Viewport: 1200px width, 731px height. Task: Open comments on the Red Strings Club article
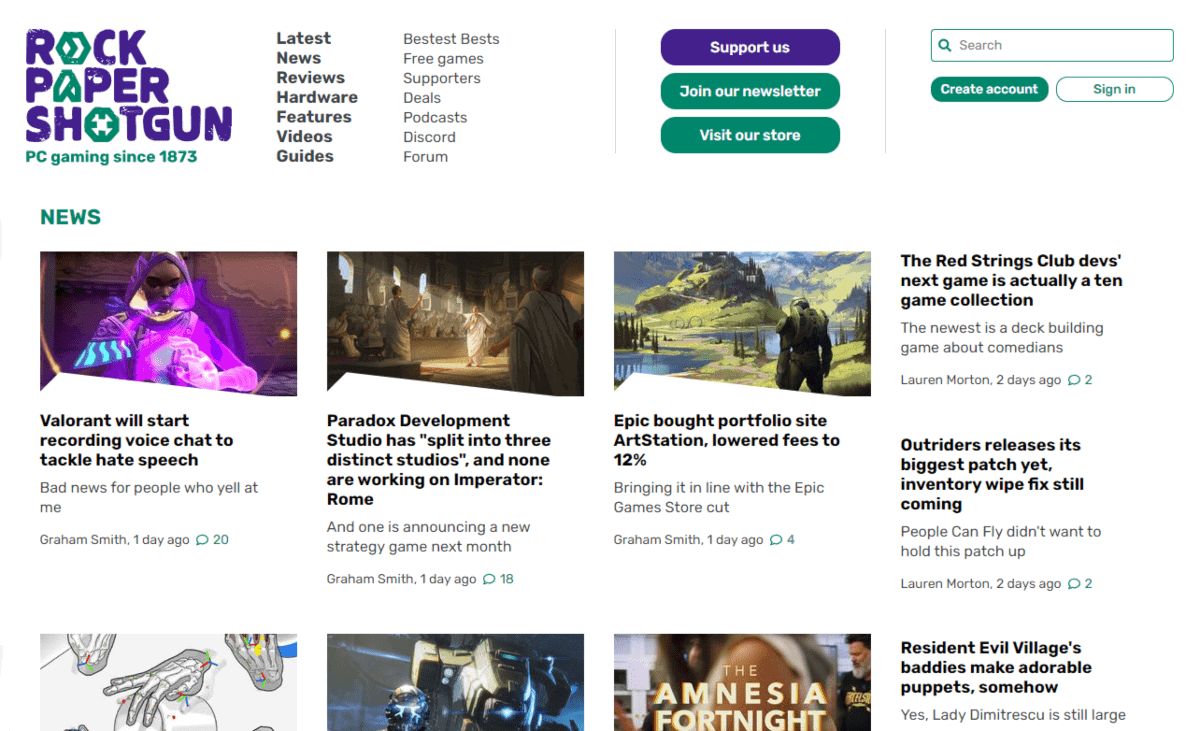pos(1079,379)
